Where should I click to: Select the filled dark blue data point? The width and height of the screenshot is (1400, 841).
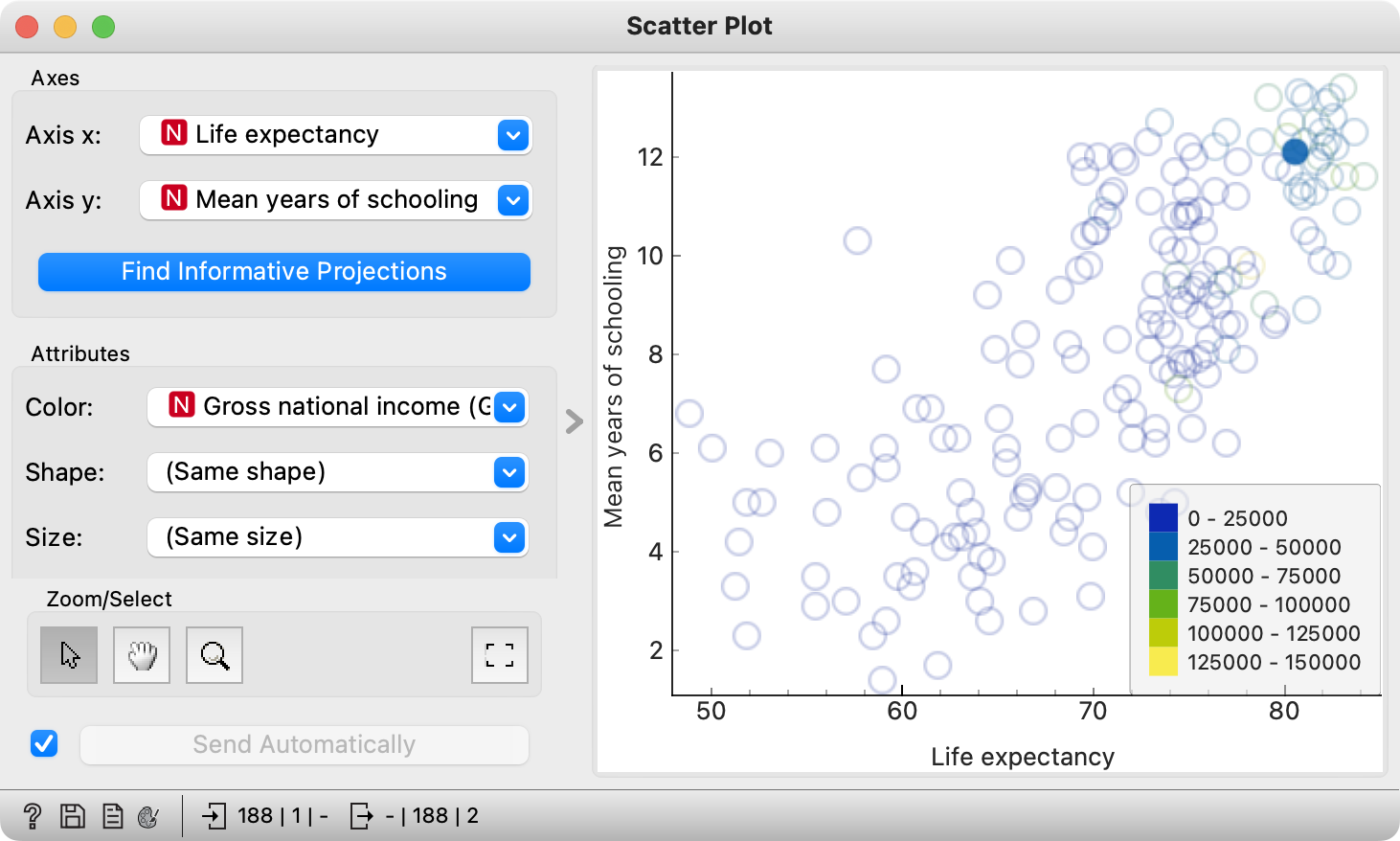(1297, 151)
